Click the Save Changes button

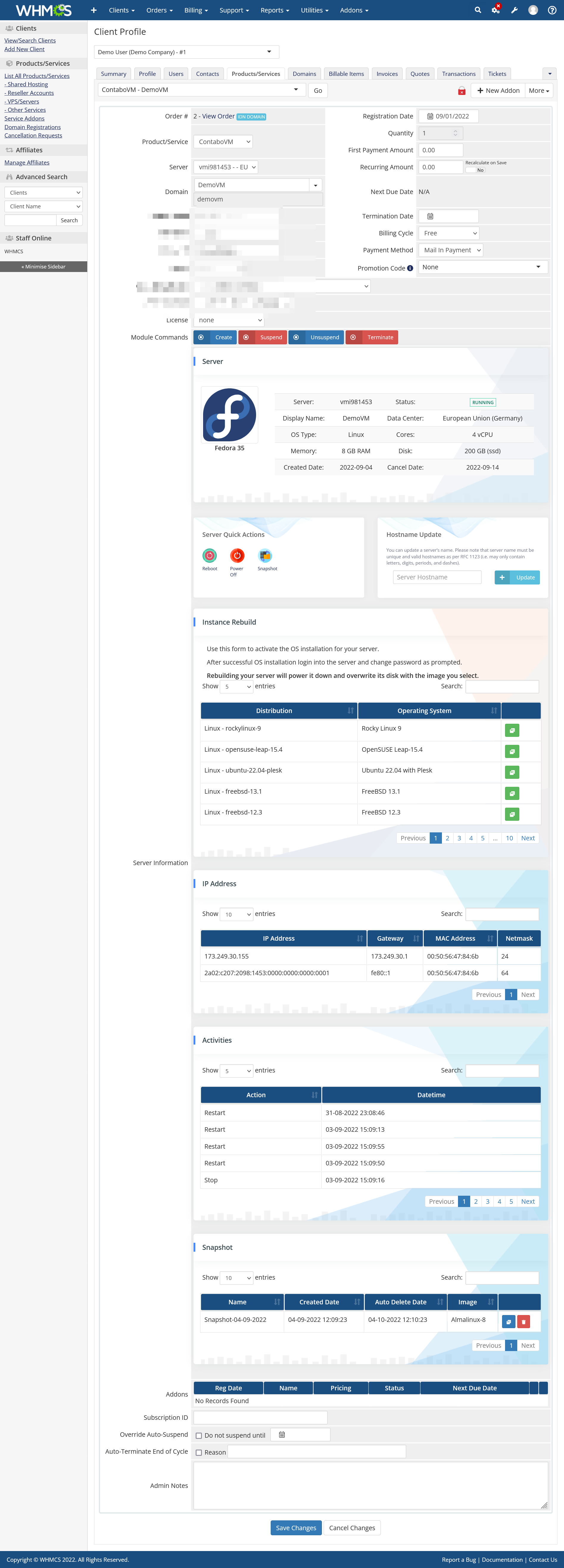[296, 1527]
